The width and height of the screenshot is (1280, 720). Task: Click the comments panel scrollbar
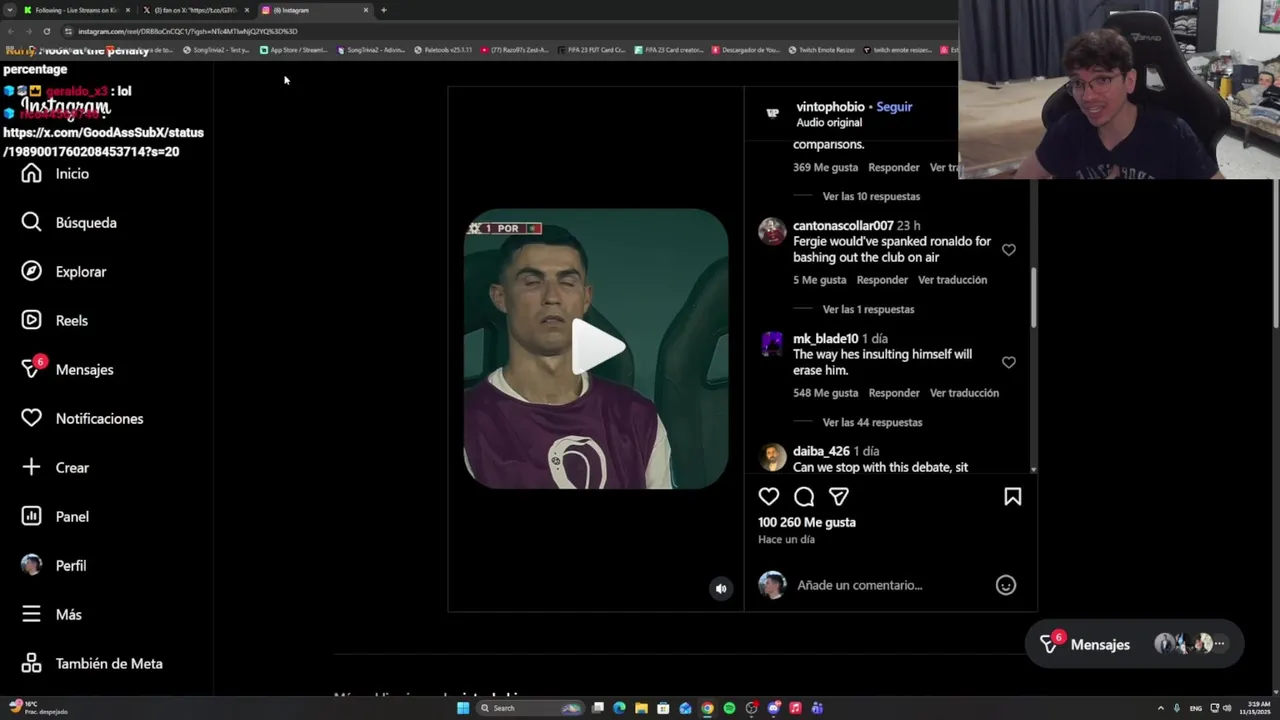coord(1033,297)
